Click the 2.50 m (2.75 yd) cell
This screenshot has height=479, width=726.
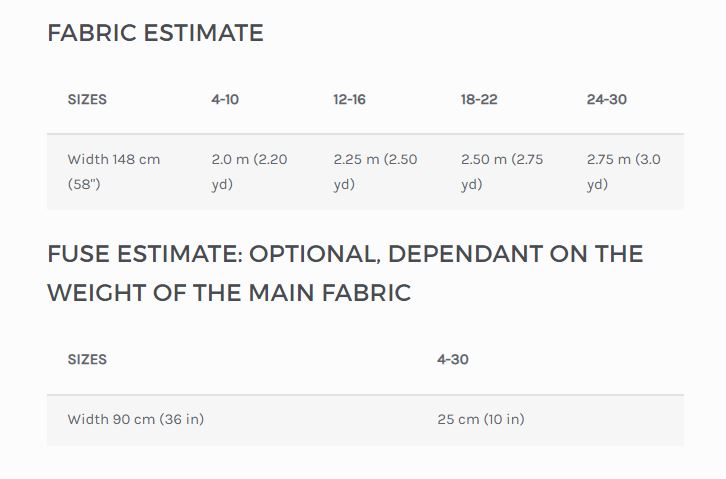pyautogui.click(x=502, y=172)
